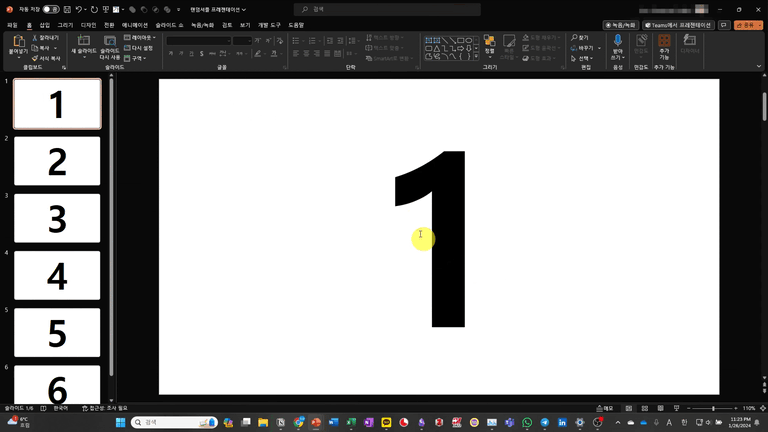768x432 pixels.
Task: Start slideshow from quick access toolbar
Action: (105, 9)
